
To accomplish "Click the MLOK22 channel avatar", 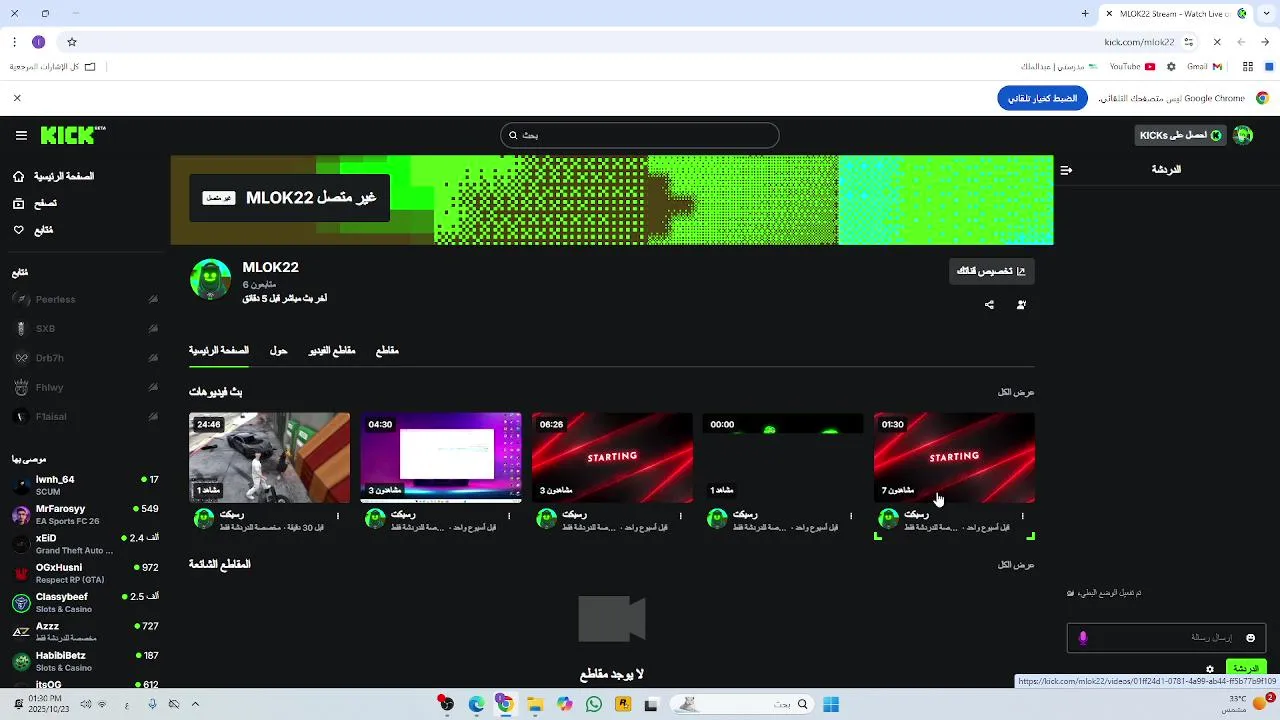I will [210, 280].
